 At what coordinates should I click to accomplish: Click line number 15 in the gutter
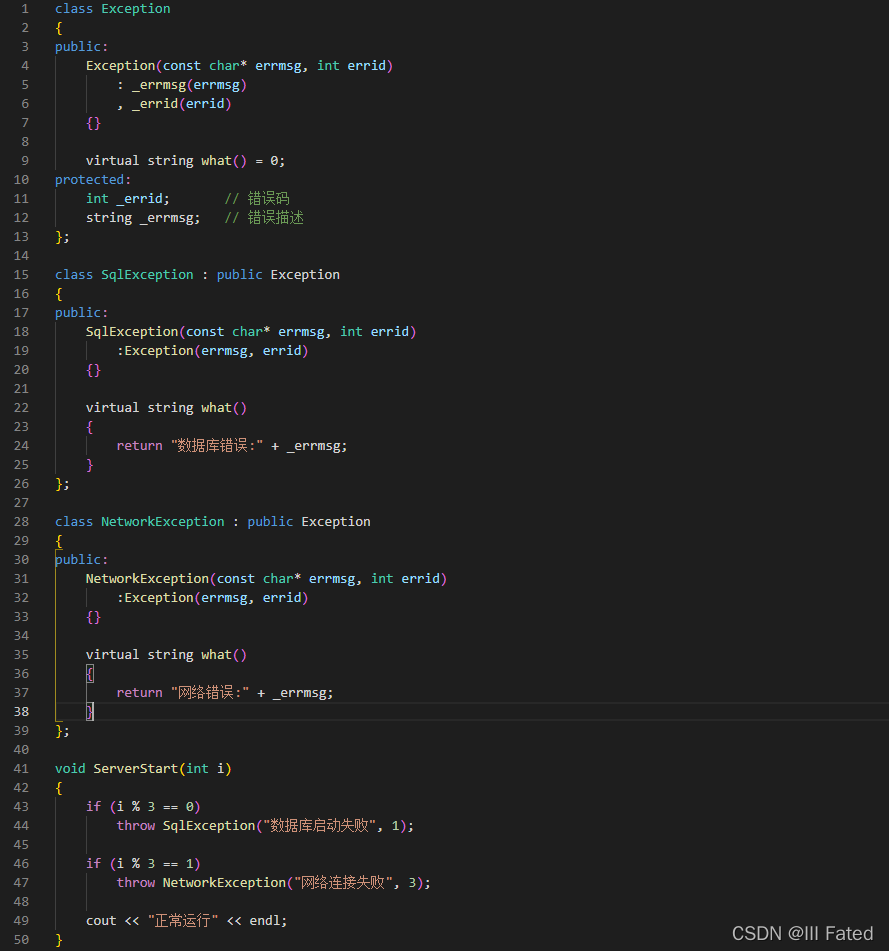(21, 275)
